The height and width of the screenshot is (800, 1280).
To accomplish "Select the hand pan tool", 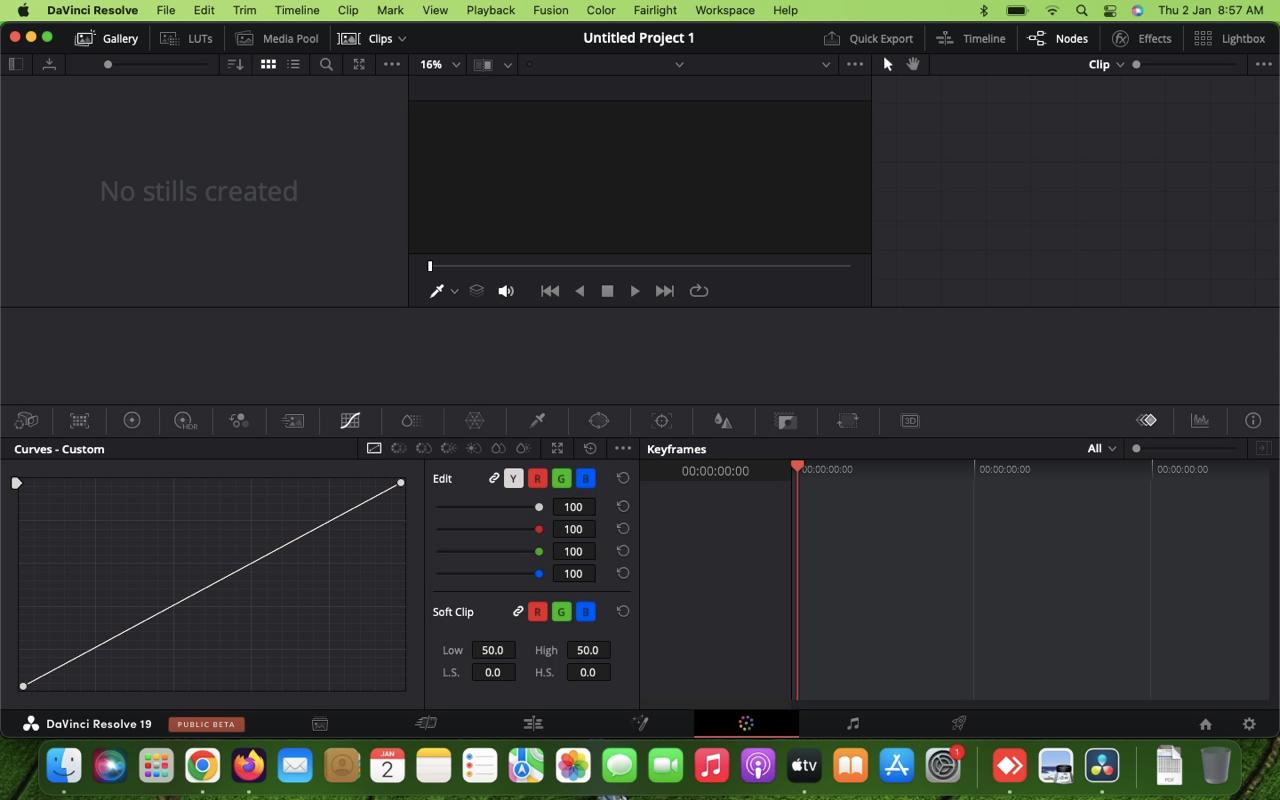I will [x=913, y=64].
